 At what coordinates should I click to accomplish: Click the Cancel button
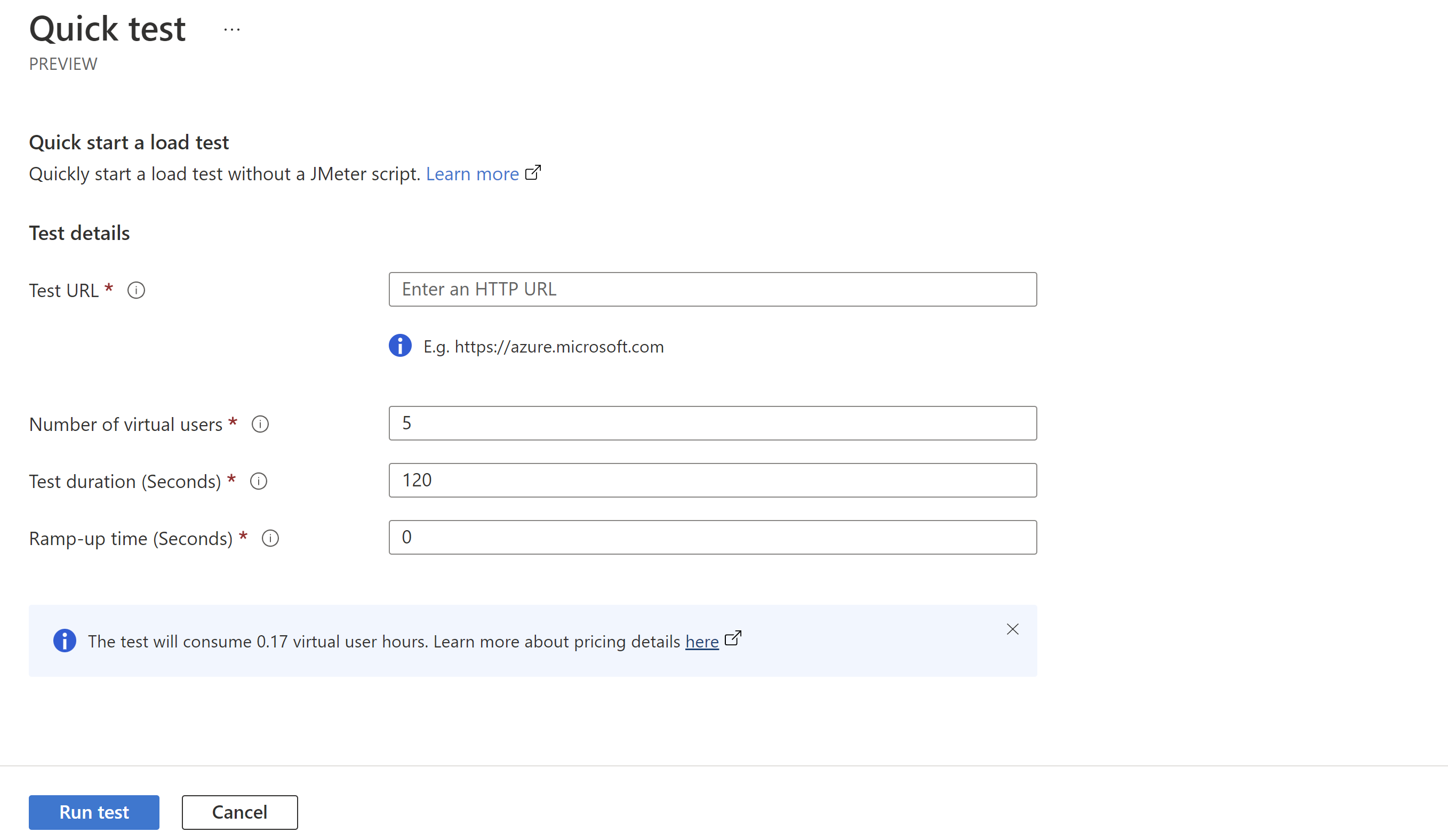[x=239, y=812]
